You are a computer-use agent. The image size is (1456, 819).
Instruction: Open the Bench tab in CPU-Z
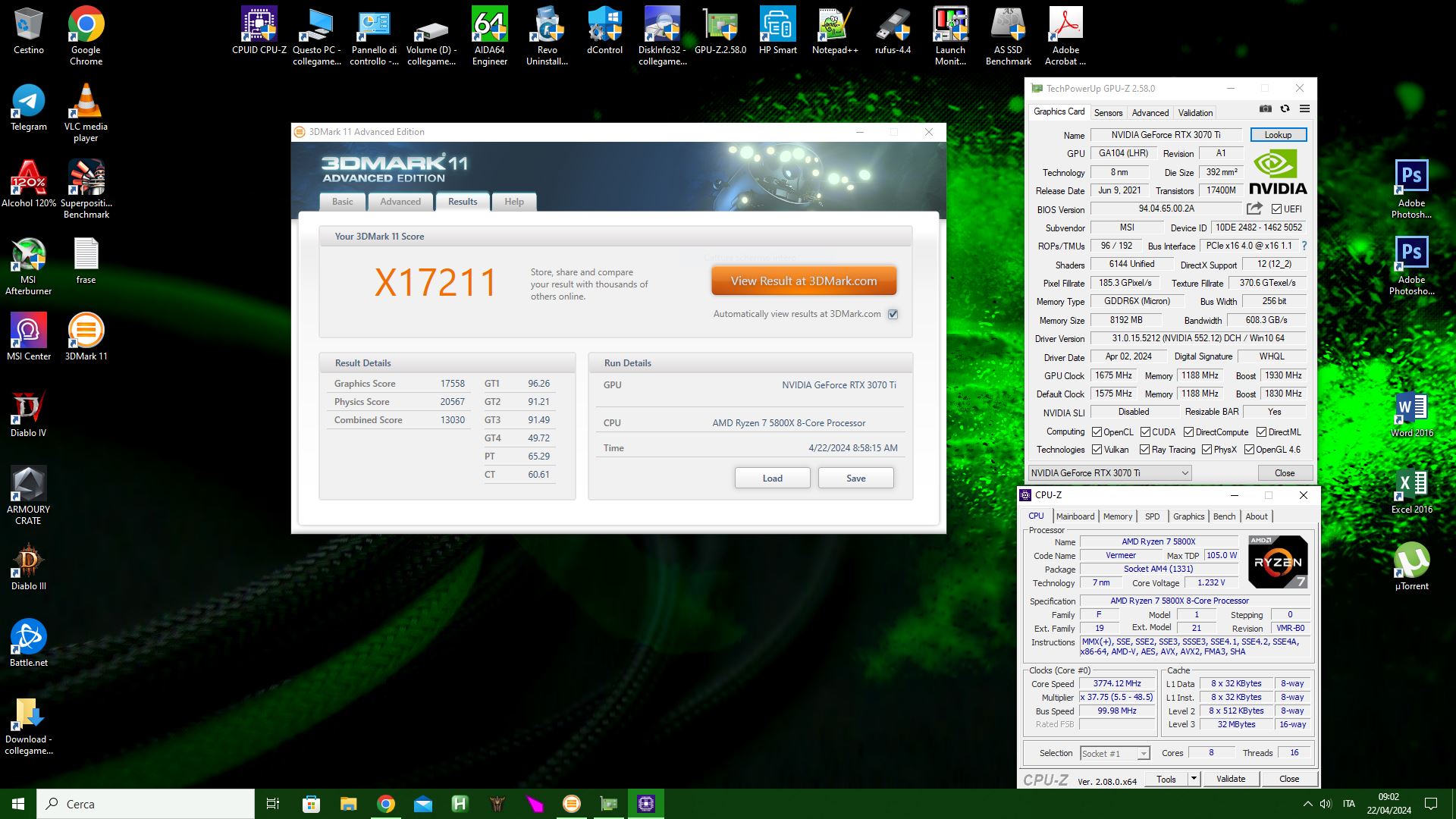(x=1224, y=516)
